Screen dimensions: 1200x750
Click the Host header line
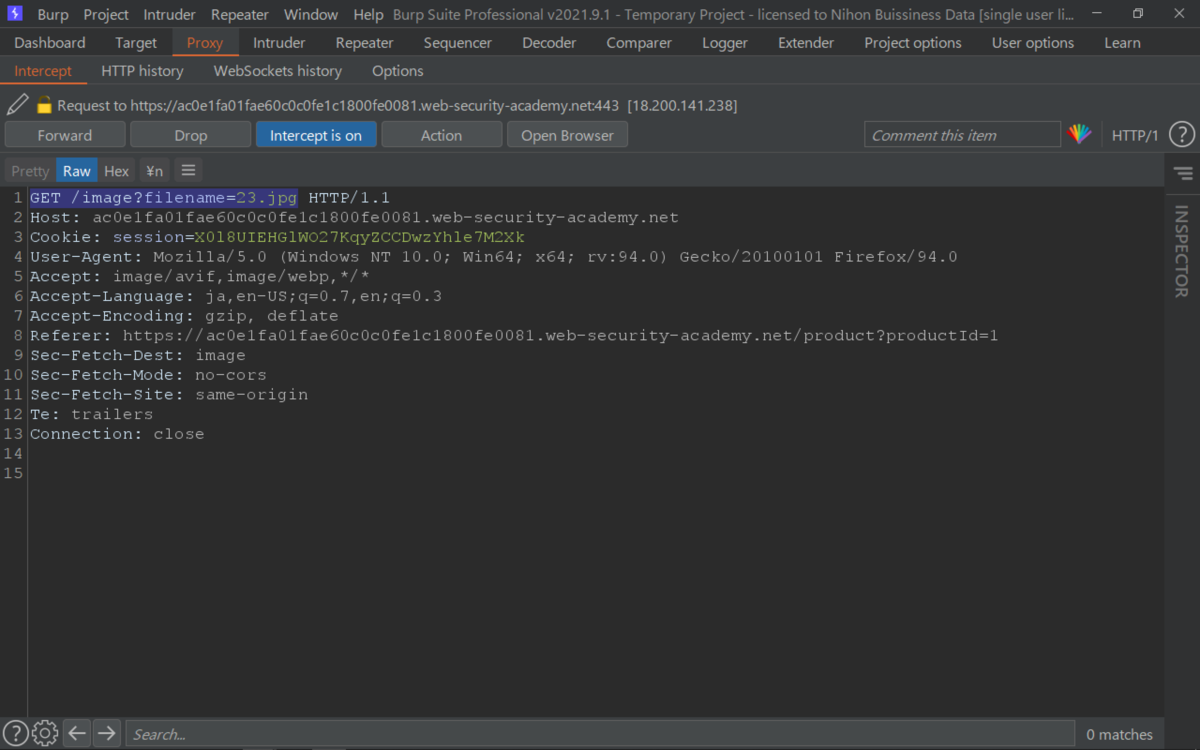(354, 217)
